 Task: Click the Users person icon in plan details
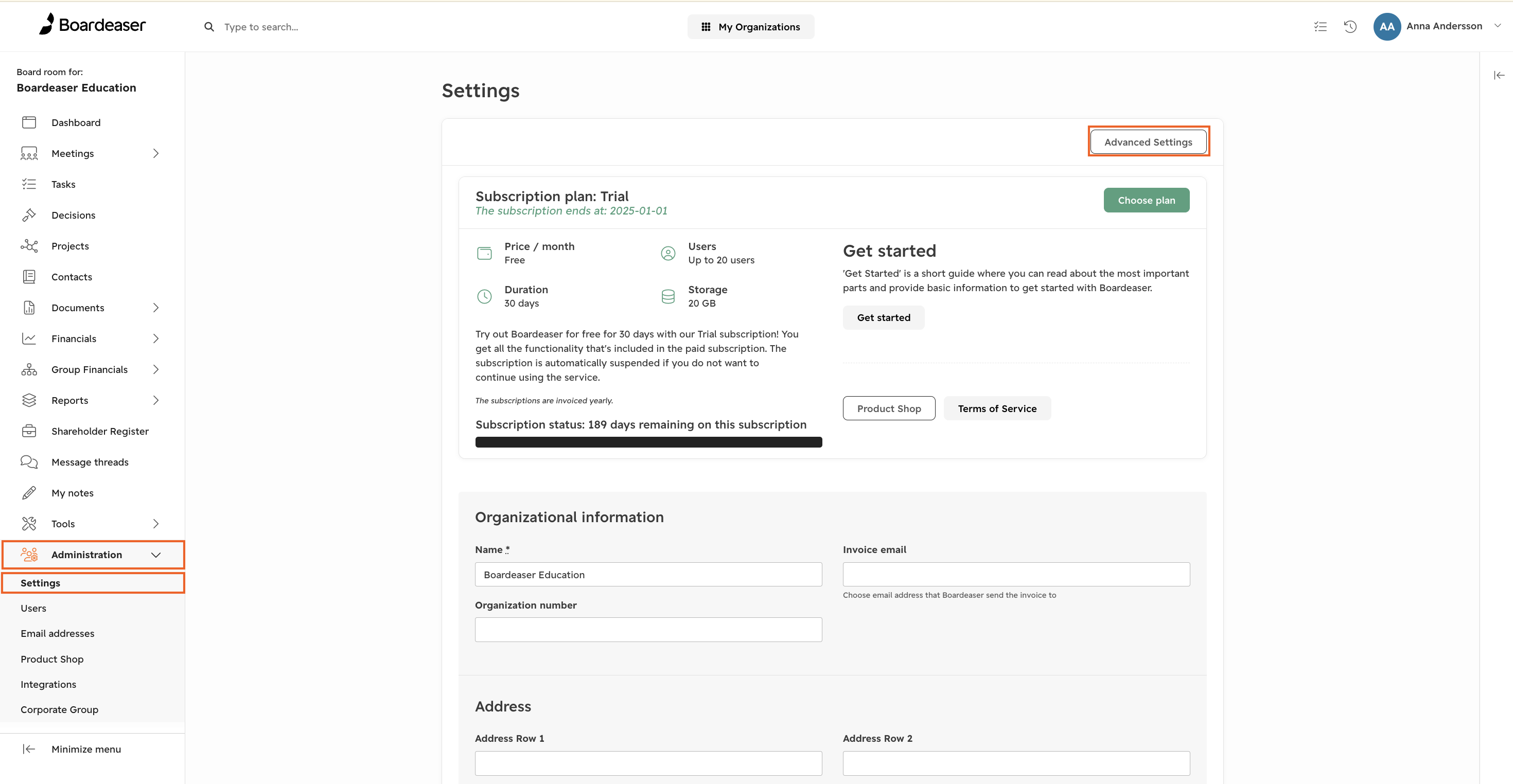668,253
